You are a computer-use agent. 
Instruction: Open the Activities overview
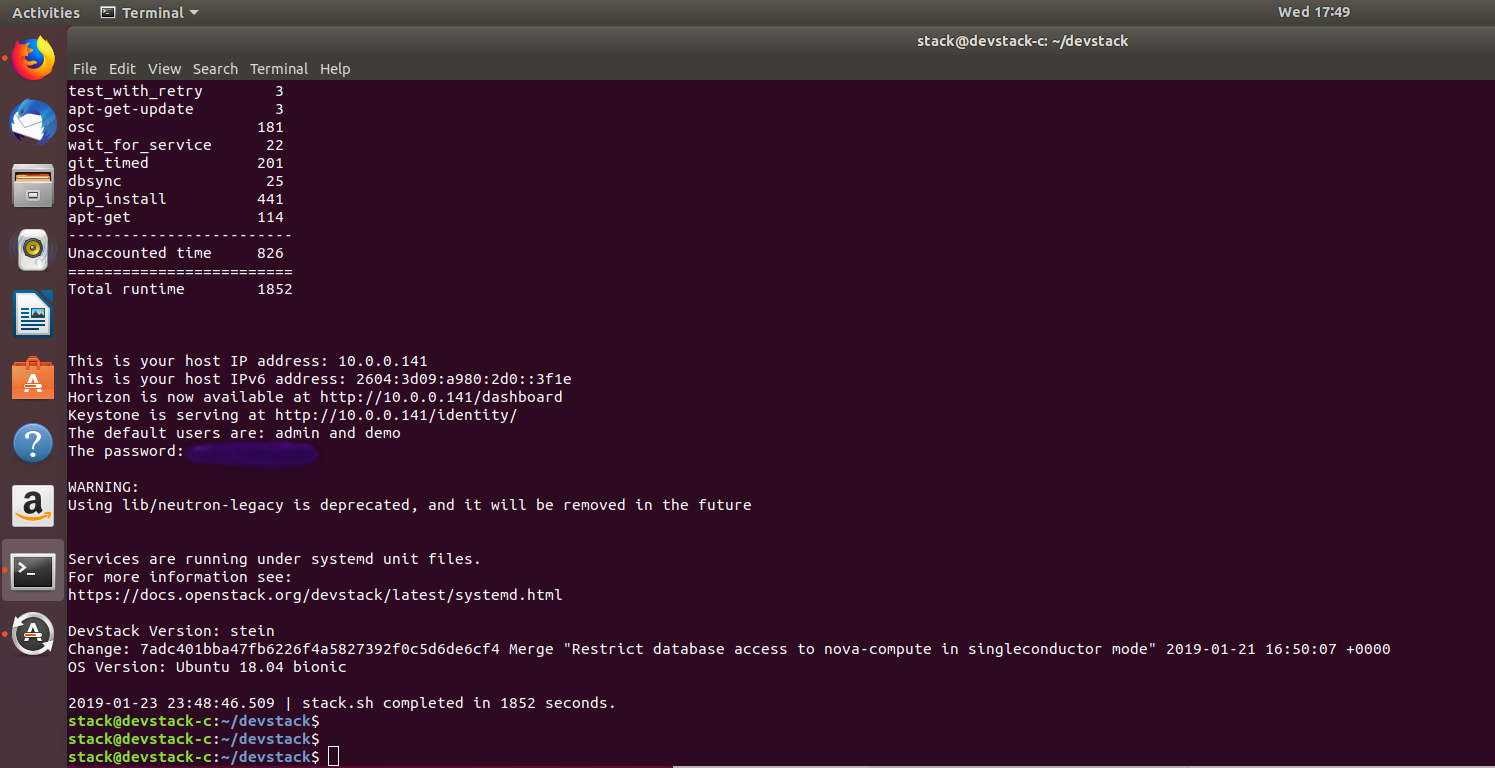[46, 13]
